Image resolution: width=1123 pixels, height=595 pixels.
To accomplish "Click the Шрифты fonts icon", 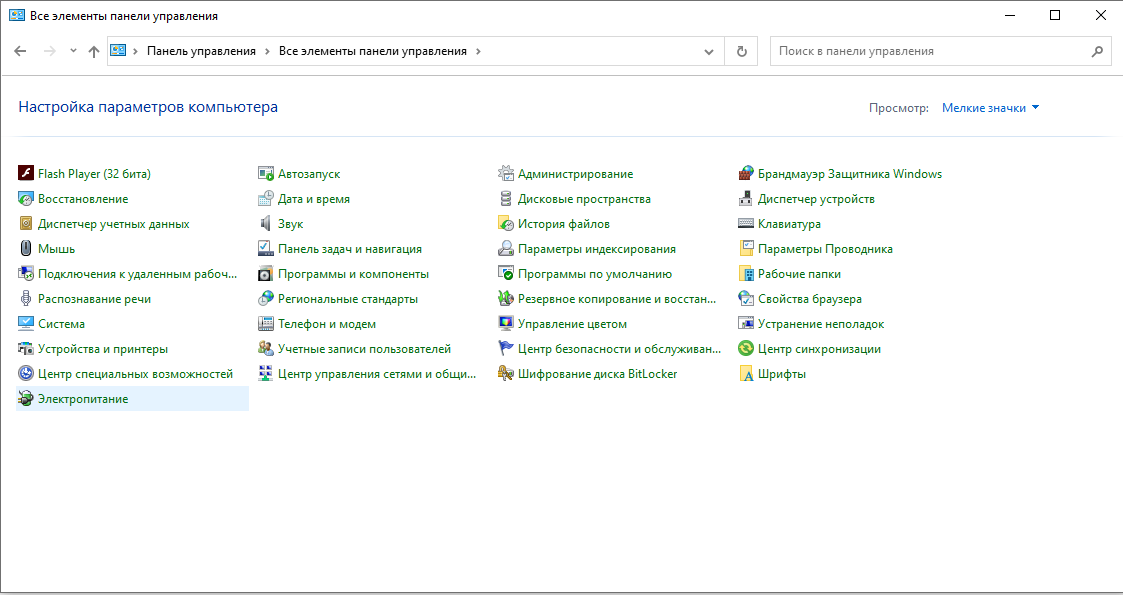I will tap(746, 374).
